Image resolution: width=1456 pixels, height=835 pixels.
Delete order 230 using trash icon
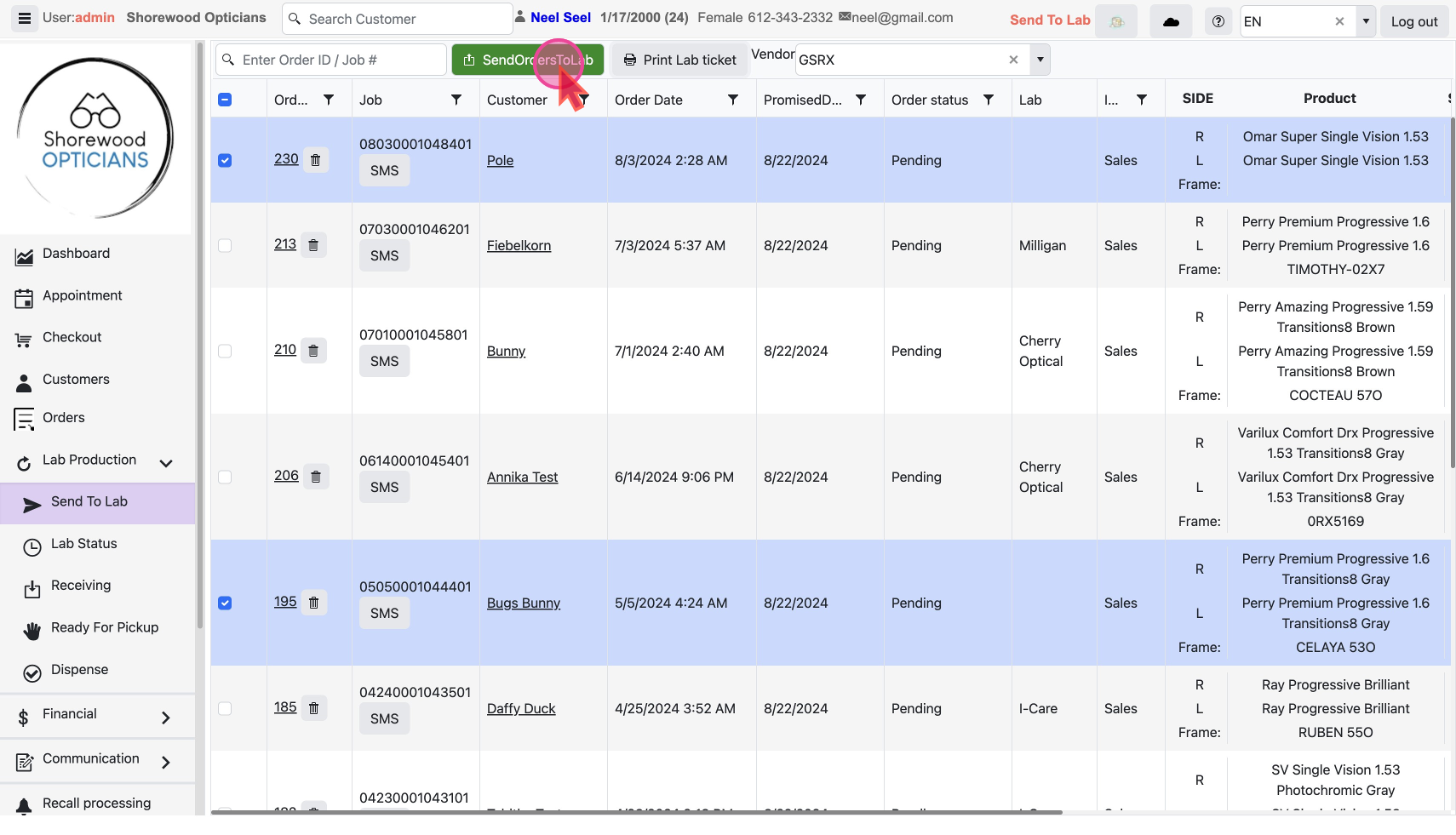(x=315, y=160)
